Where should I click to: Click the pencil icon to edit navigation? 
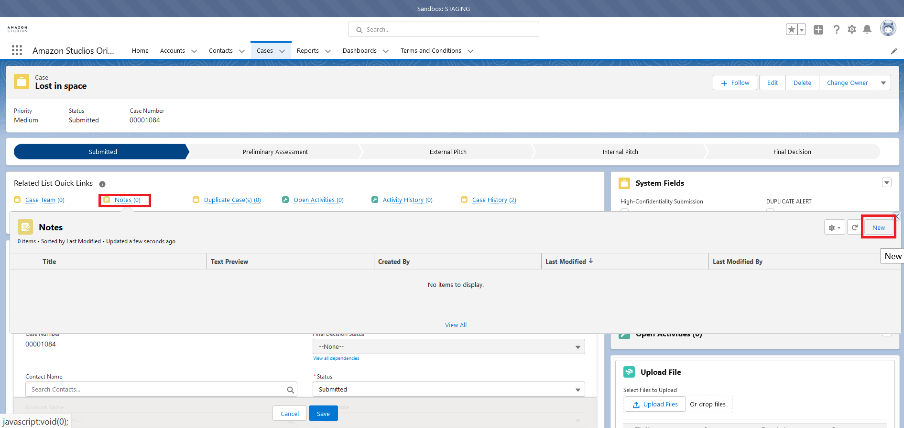coord(894,51)
